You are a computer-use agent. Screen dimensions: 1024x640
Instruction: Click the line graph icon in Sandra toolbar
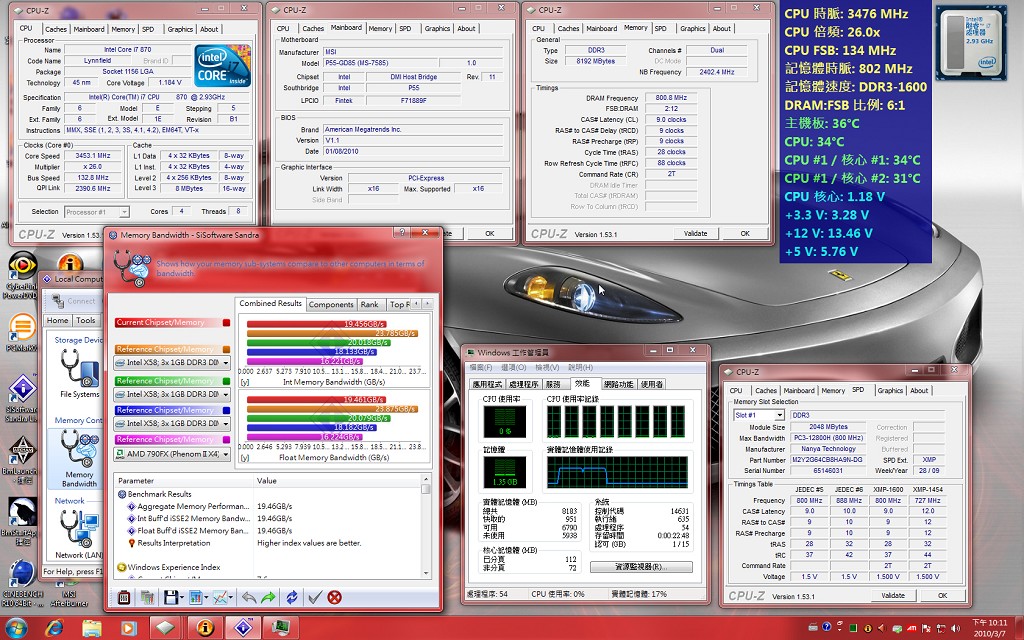(x=219, y=597)
